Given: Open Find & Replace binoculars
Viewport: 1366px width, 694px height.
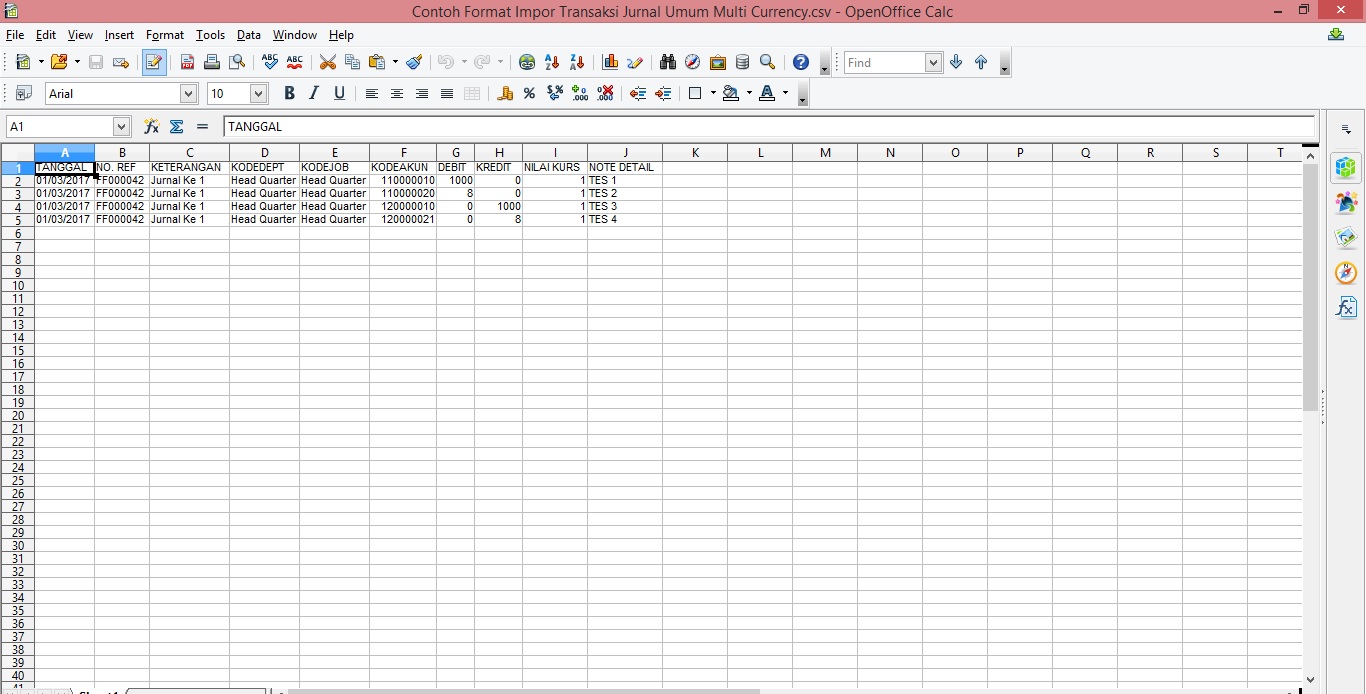Looking at the screenshot, I should pyautogui.click(x=668, y=62).
